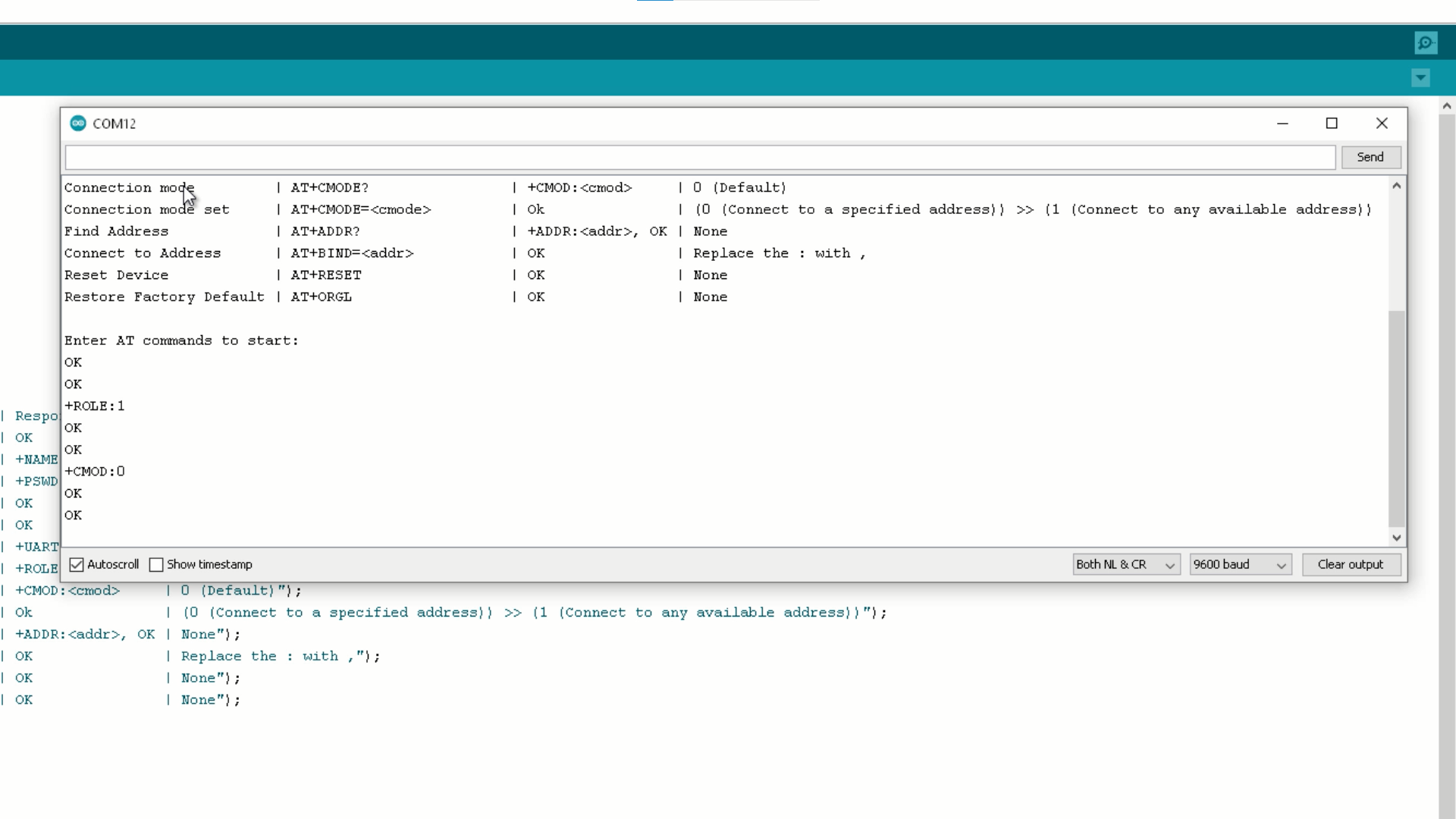
Task: Click the serial output scrollbar thumb
Action: 1396,417
